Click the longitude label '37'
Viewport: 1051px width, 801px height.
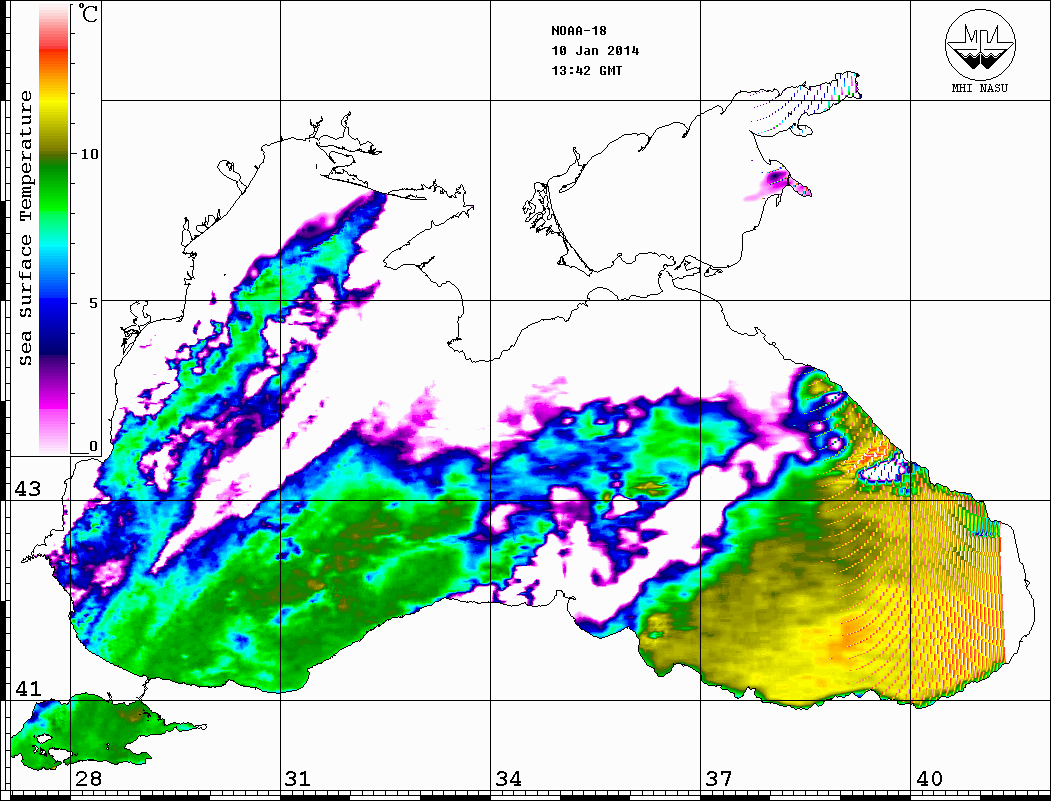pyautogui.click(x=719, y=778)
